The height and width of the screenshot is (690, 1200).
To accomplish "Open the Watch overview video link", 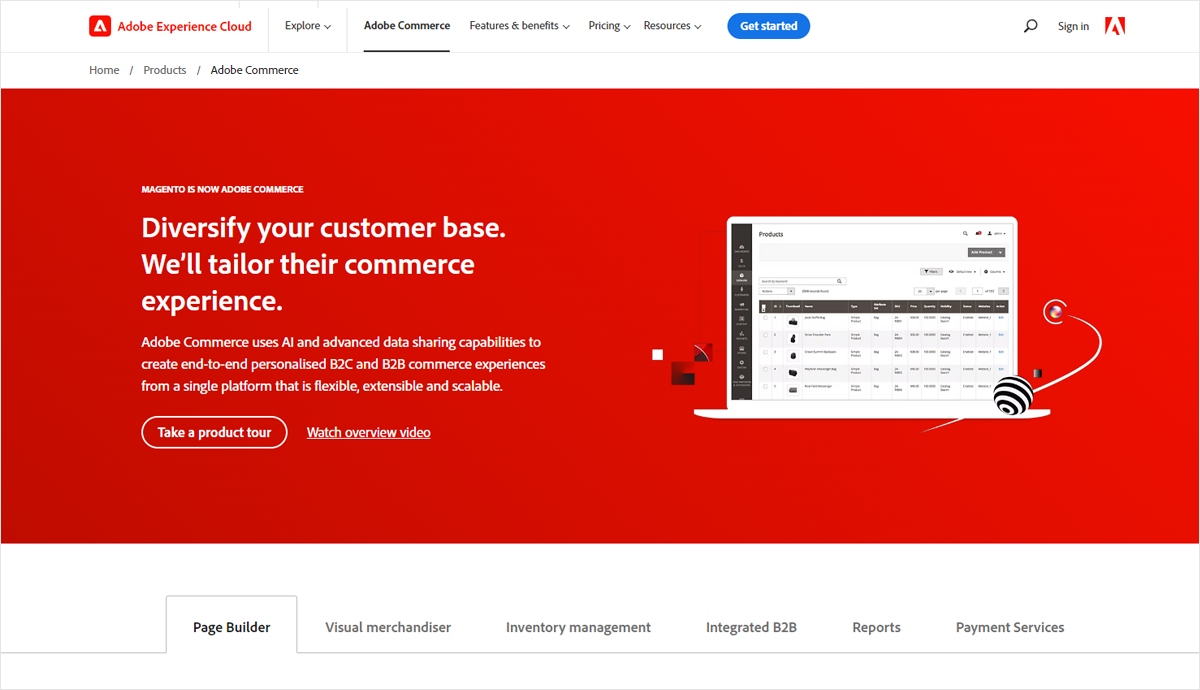I will (x=369, y=432).
